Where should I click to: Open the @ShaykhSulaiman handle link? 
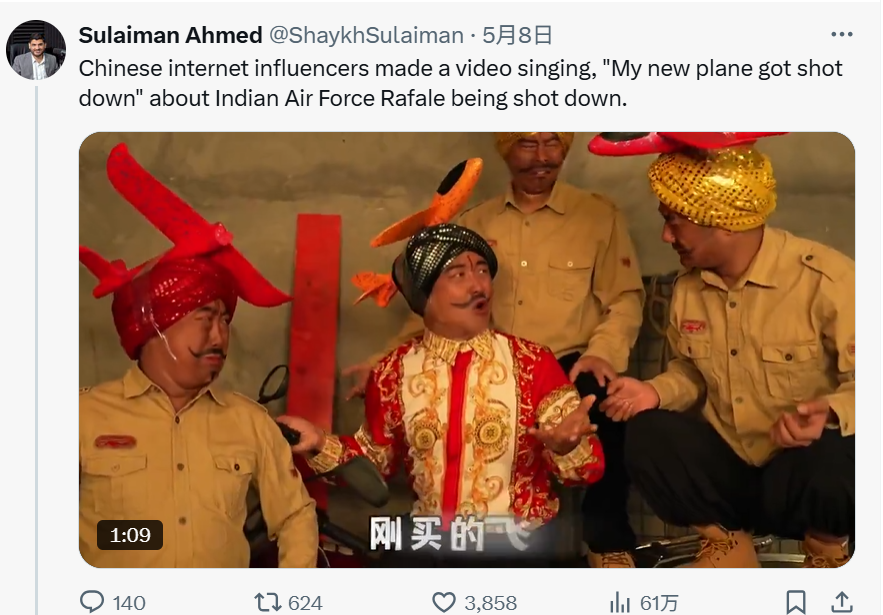click(x=366, y=36)
